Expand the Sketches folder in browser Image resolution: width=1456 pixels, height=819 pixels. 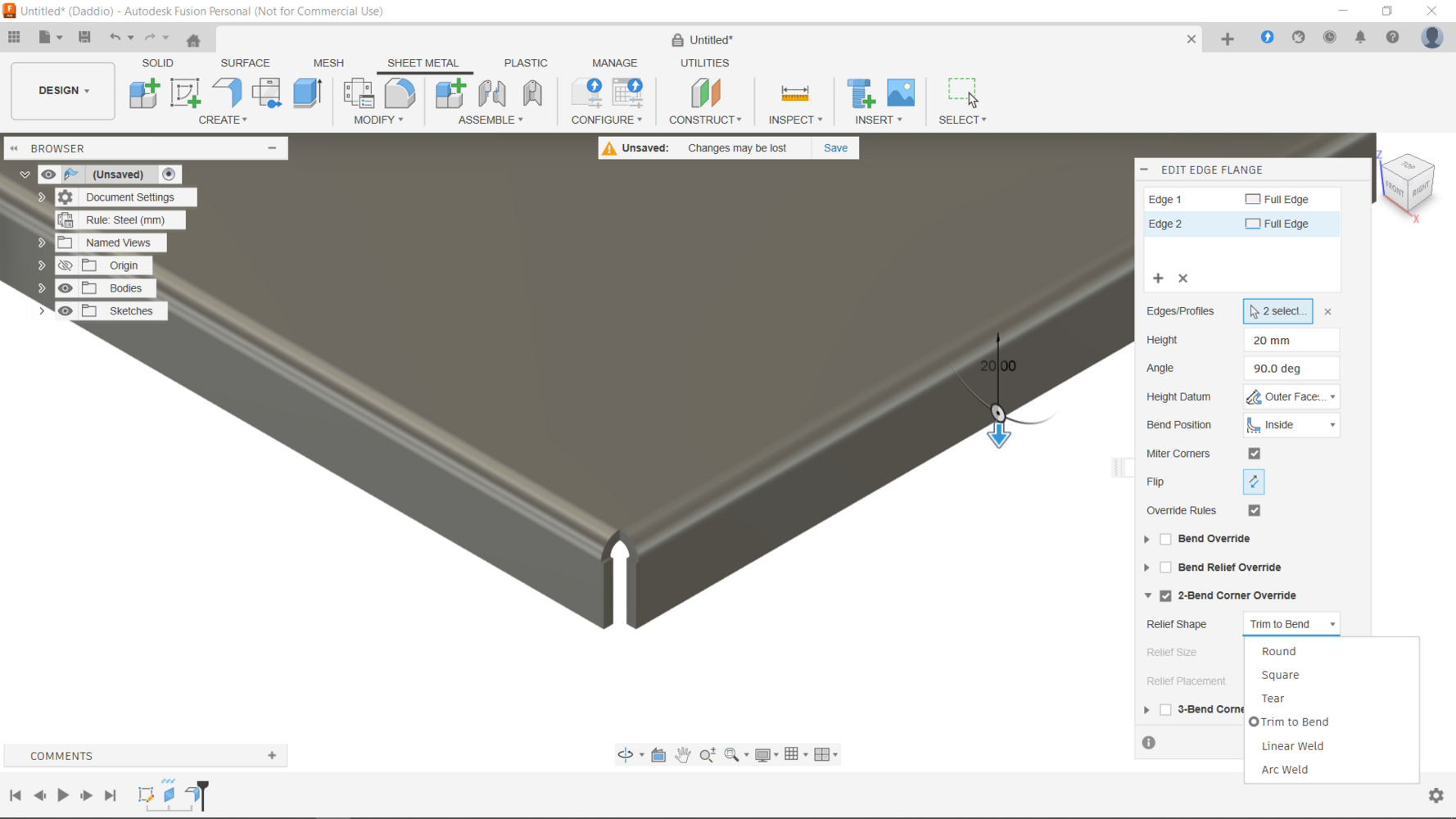point(42,311)
